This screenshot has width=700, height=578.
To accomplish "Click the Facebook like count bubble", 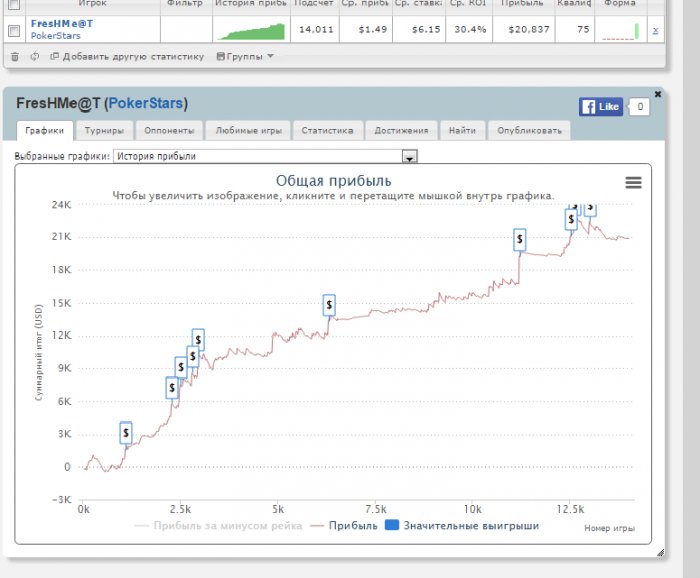I will (x=639, y=107).
